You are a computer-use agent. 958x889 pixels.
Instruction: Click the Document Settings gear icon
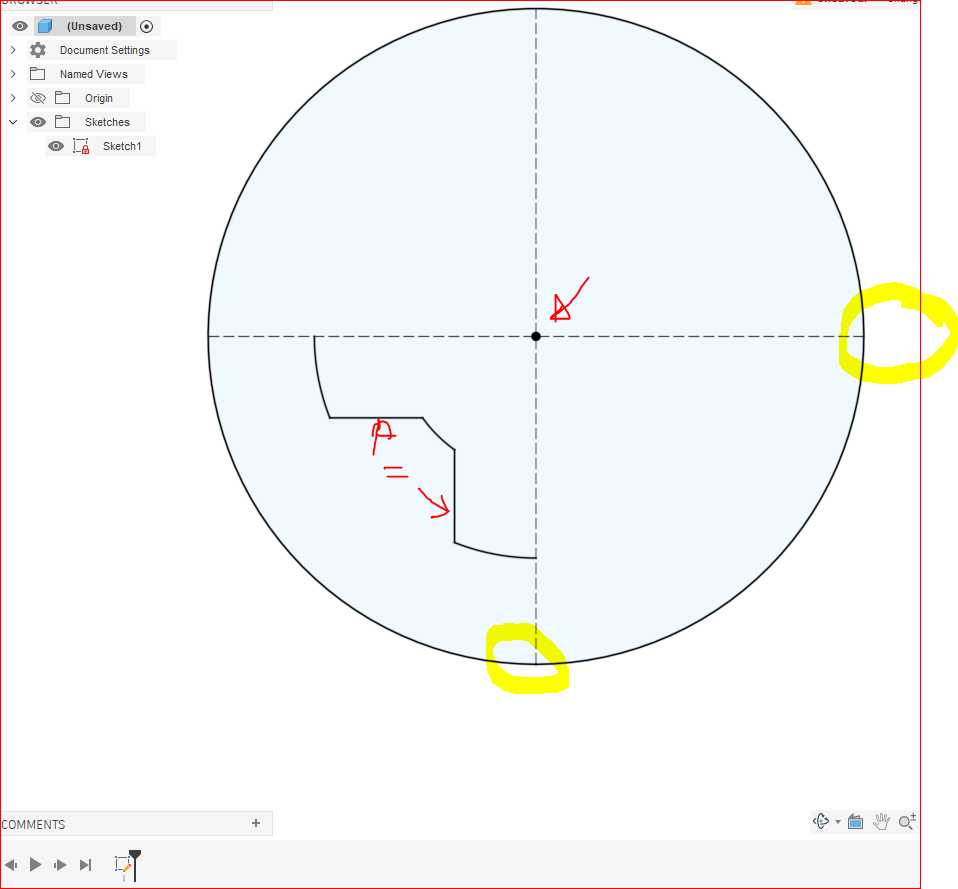[x=37, y=50]
